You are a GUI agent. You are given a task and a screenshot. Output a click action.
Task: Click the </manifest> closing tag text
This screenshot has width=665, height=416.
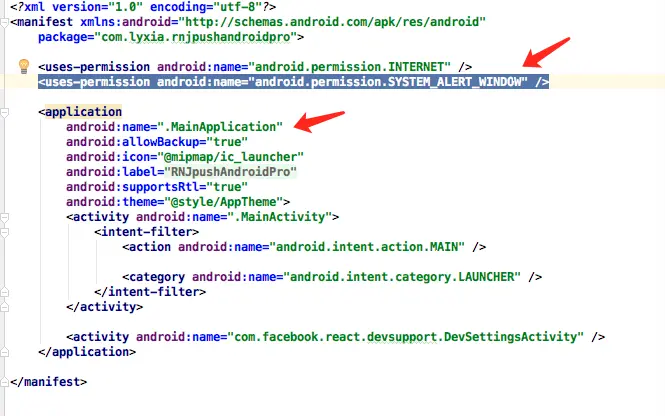(x=49, y=382)
